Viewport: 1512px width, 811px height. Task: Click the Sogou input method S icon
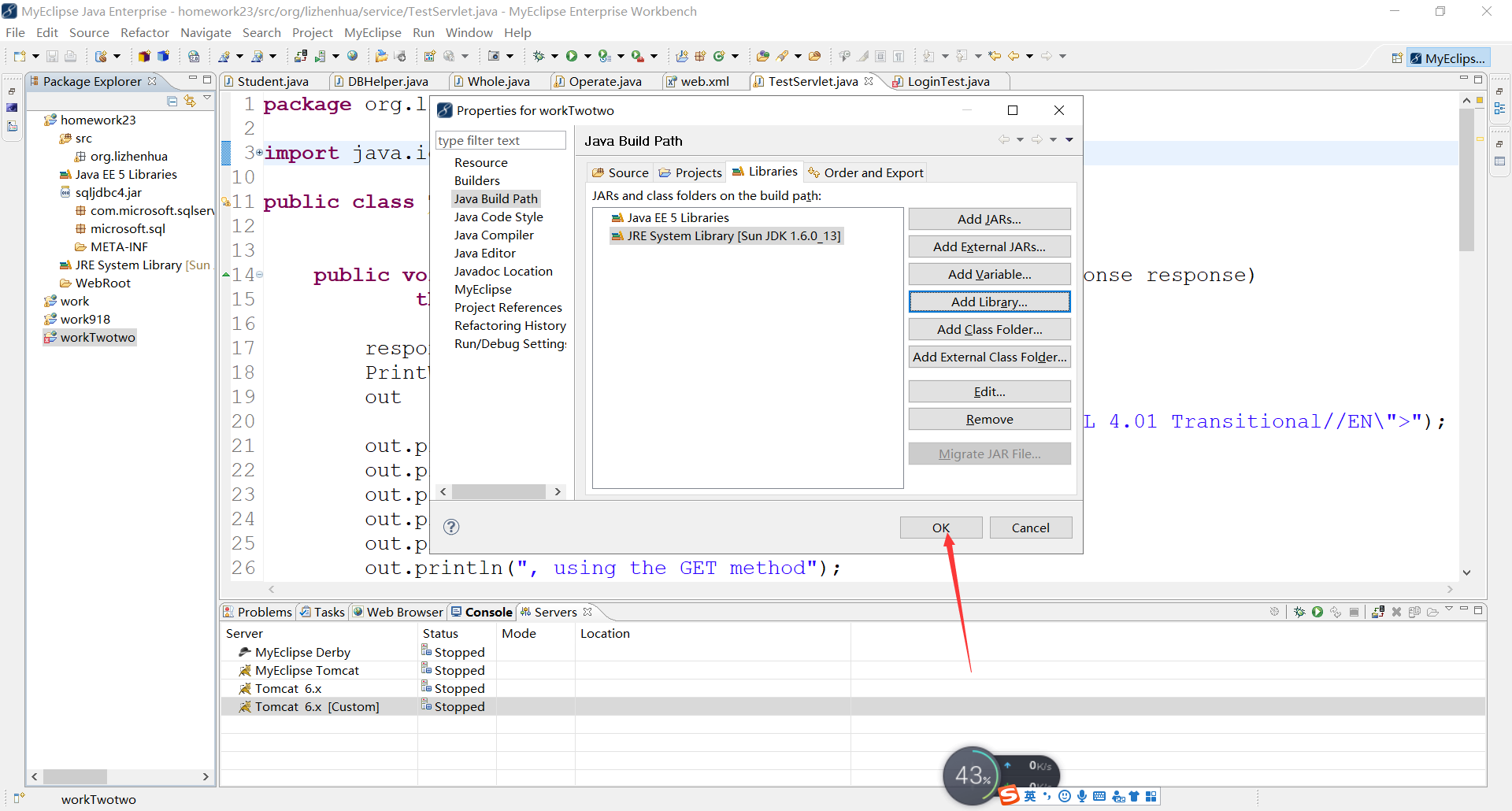(1010, 795)
